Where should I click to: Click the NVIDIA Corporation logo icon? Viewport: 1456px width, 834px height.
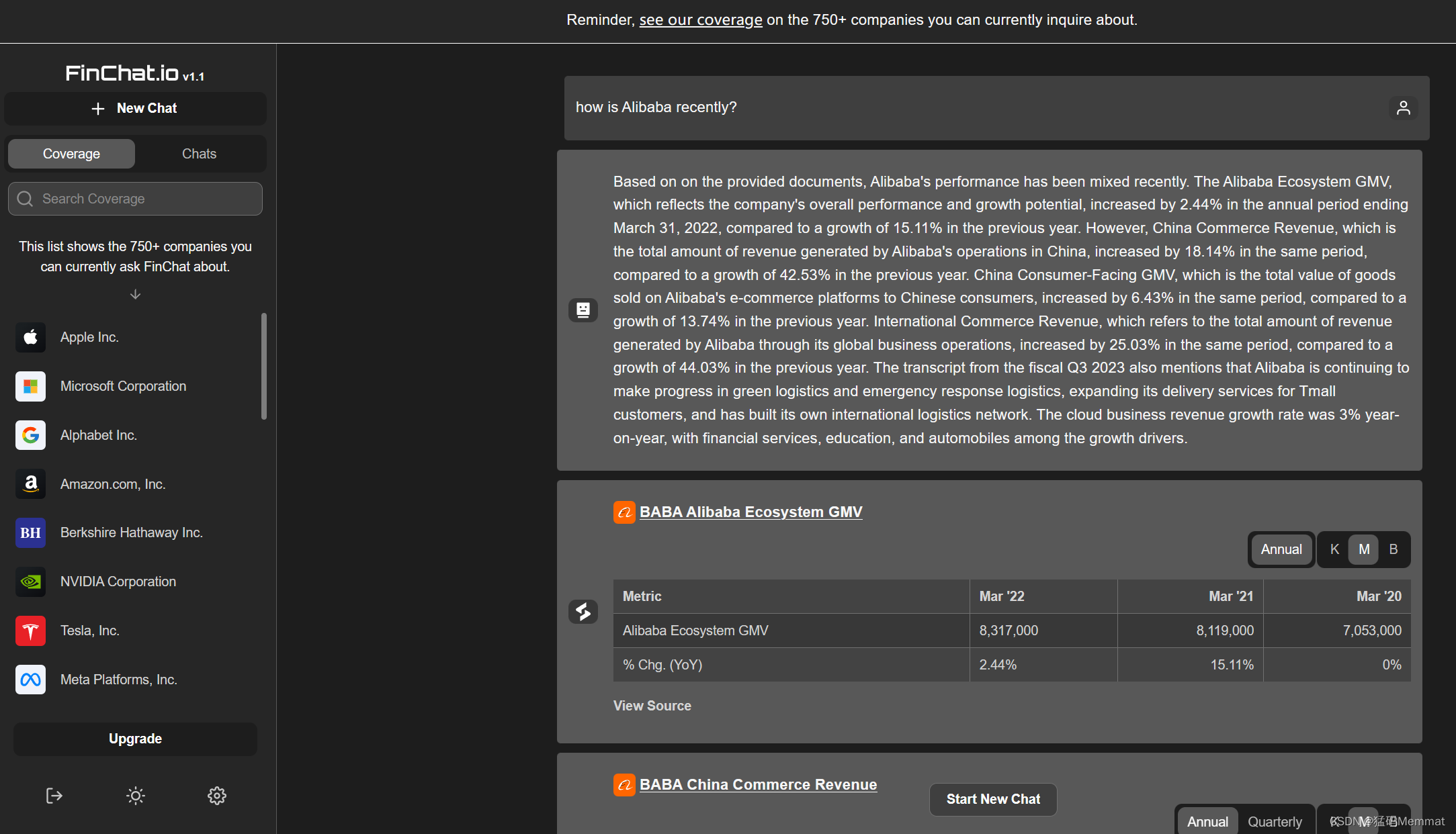(30, 582)
